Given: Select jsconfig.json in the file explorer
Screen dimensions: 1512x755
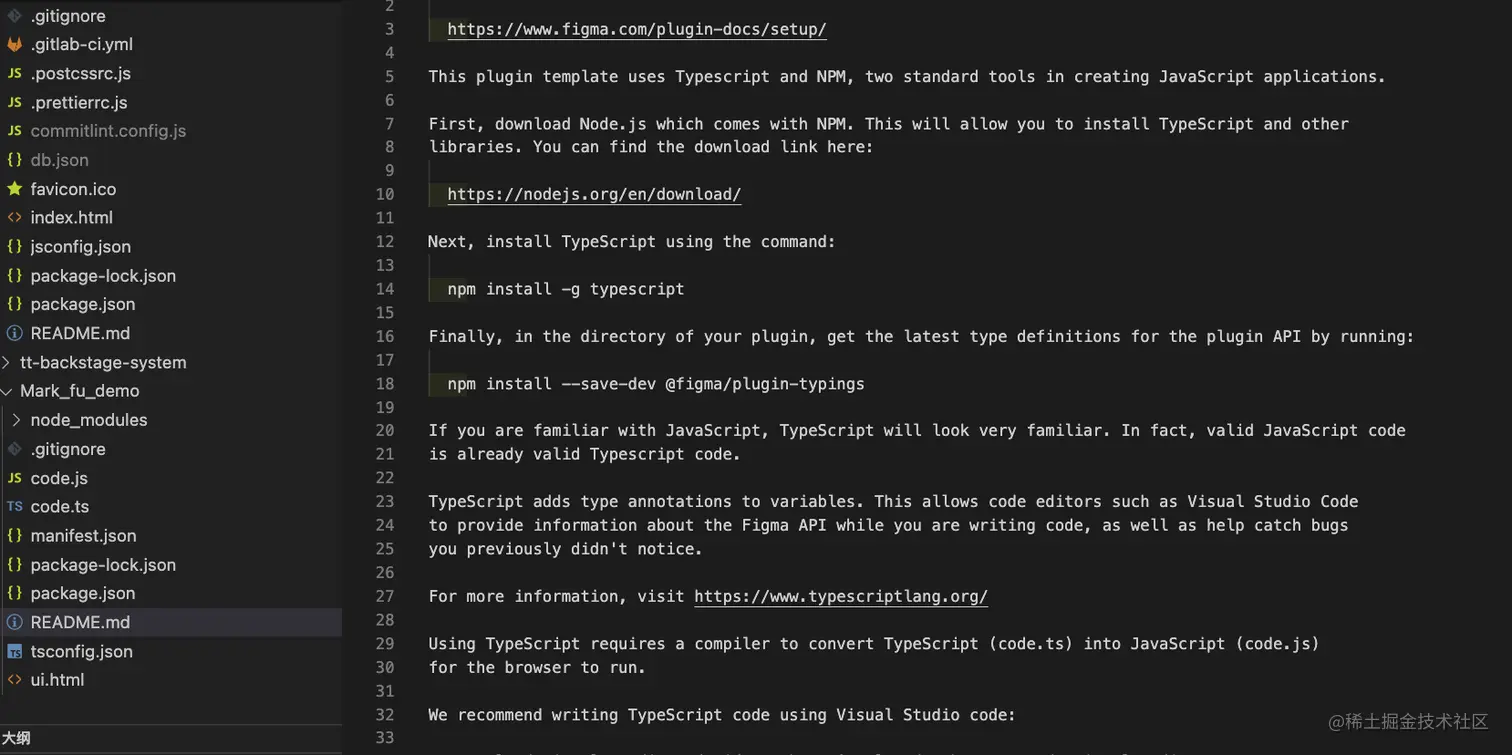Looking at the screenshot, I should [80, 247].
